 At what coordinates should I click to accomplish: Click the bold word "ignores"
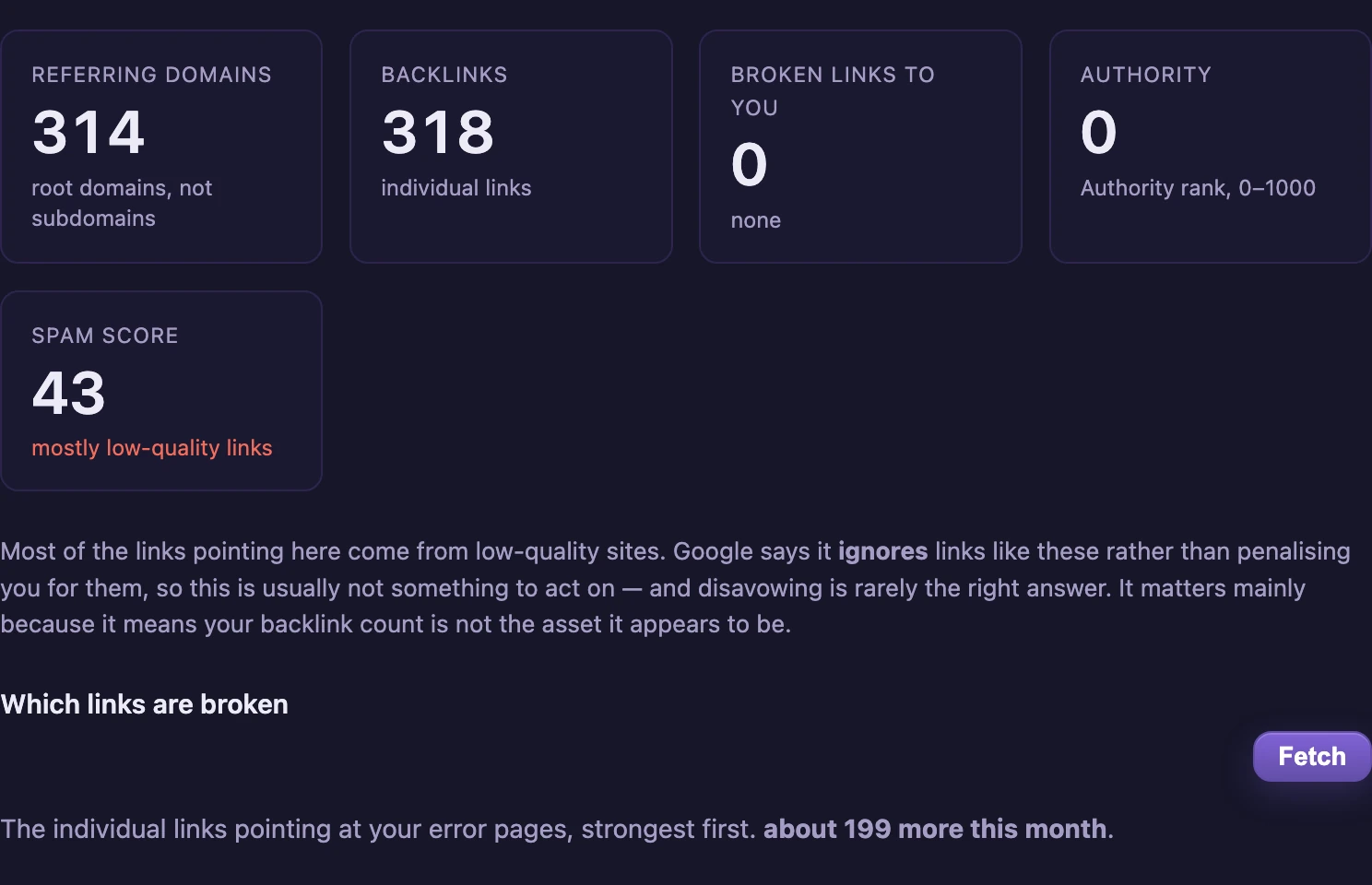click(882, 551)
